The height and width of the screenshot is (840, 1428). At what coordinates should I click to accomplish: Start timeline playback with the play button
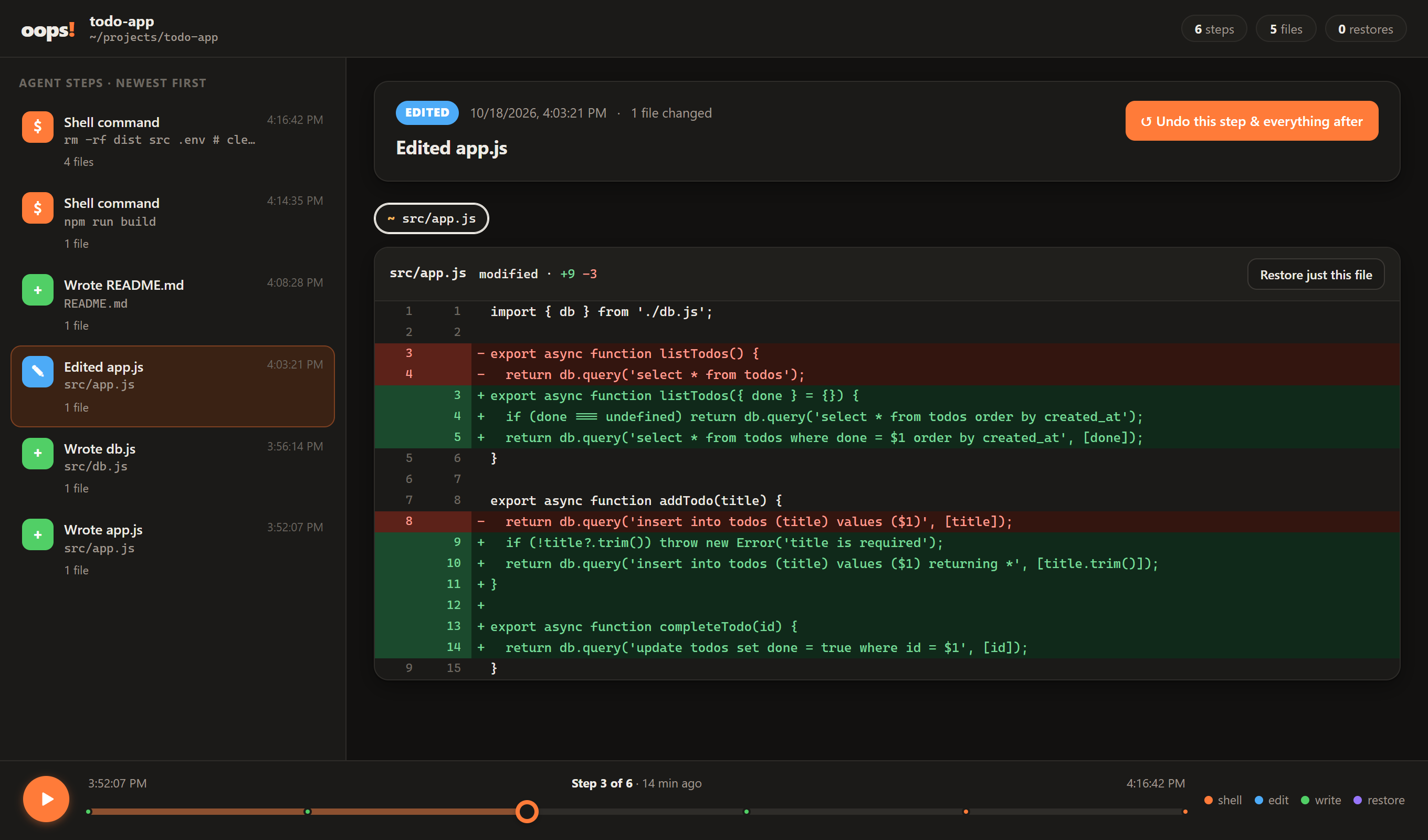[x=46, y=799]
